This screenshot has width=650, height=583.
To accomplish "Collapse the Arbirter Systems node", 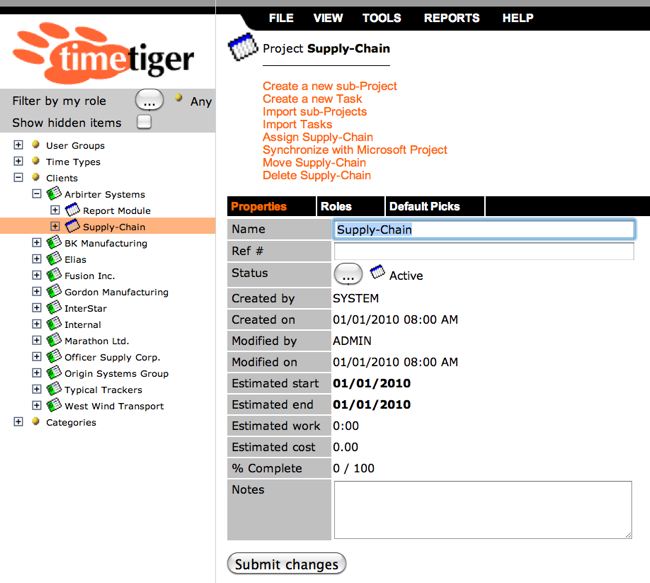I will click(x=36, y=194).
